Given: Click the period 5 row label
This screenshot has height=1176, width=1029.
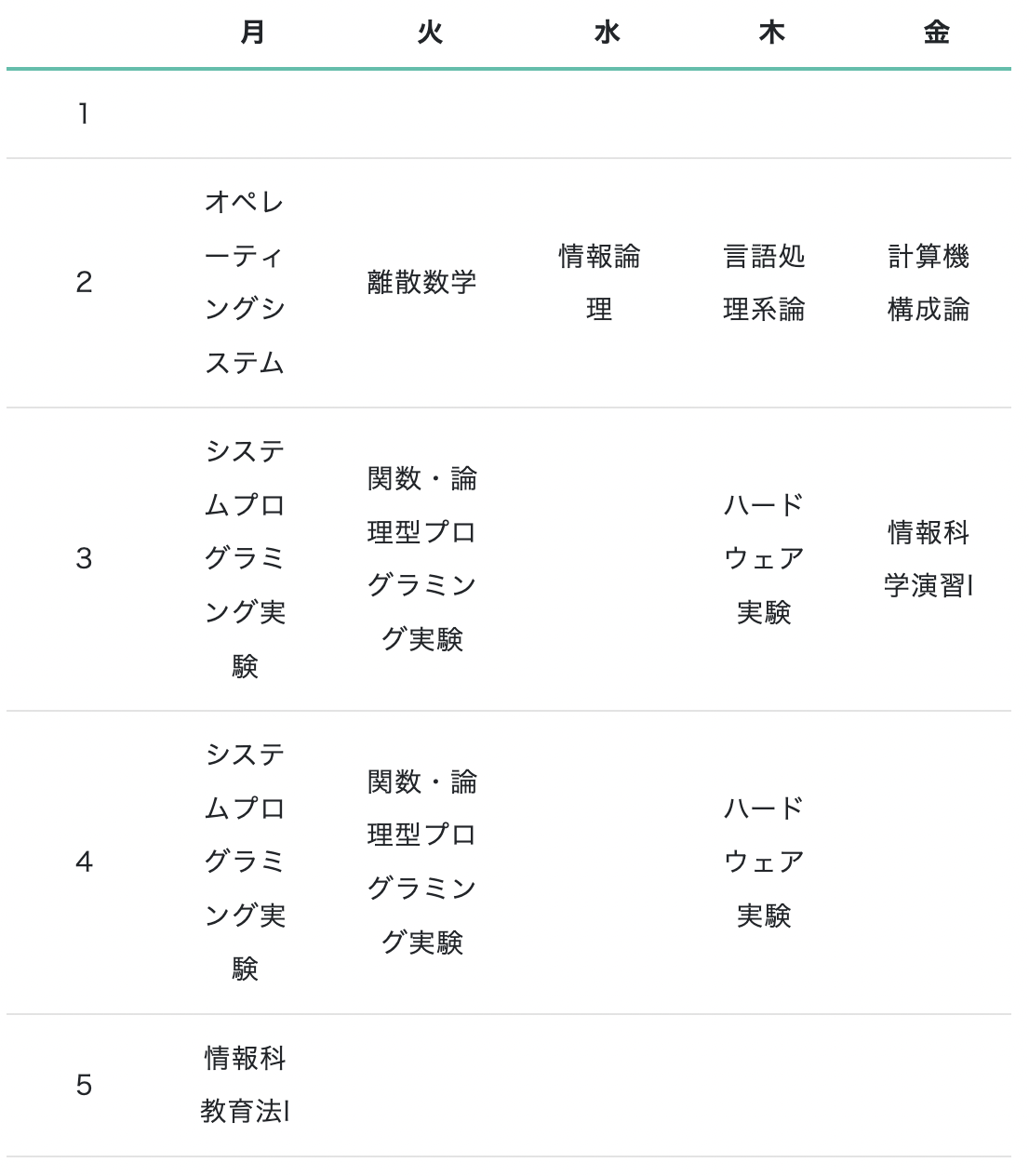Looking at the screenshot, I should 84,1085.
